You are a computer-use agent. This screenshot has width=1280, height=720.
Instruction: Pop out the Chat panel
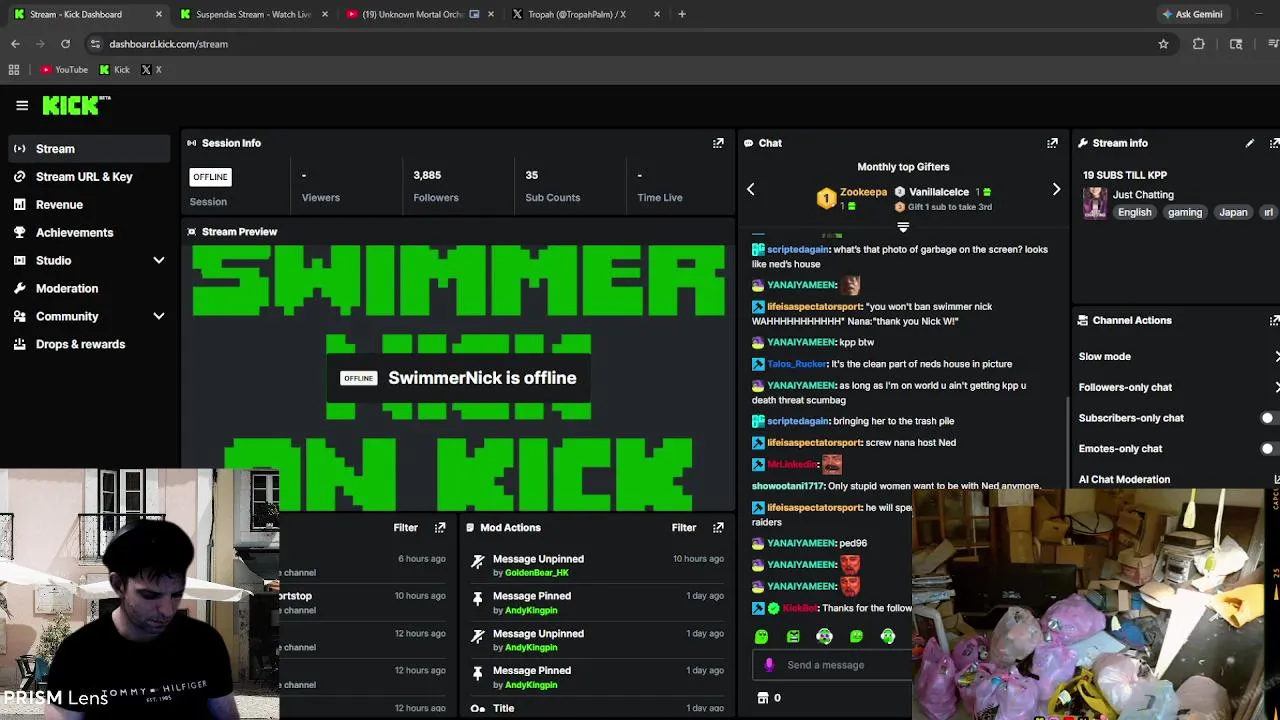(x=1052, y=143)
